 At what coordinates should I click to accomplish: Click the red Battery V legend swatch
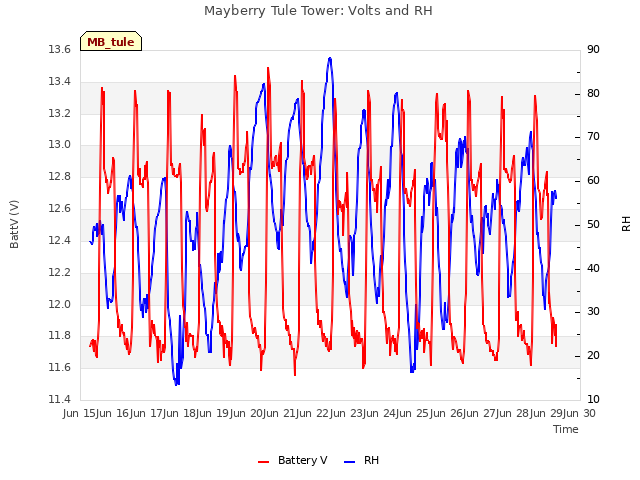(x=264, y=462)
